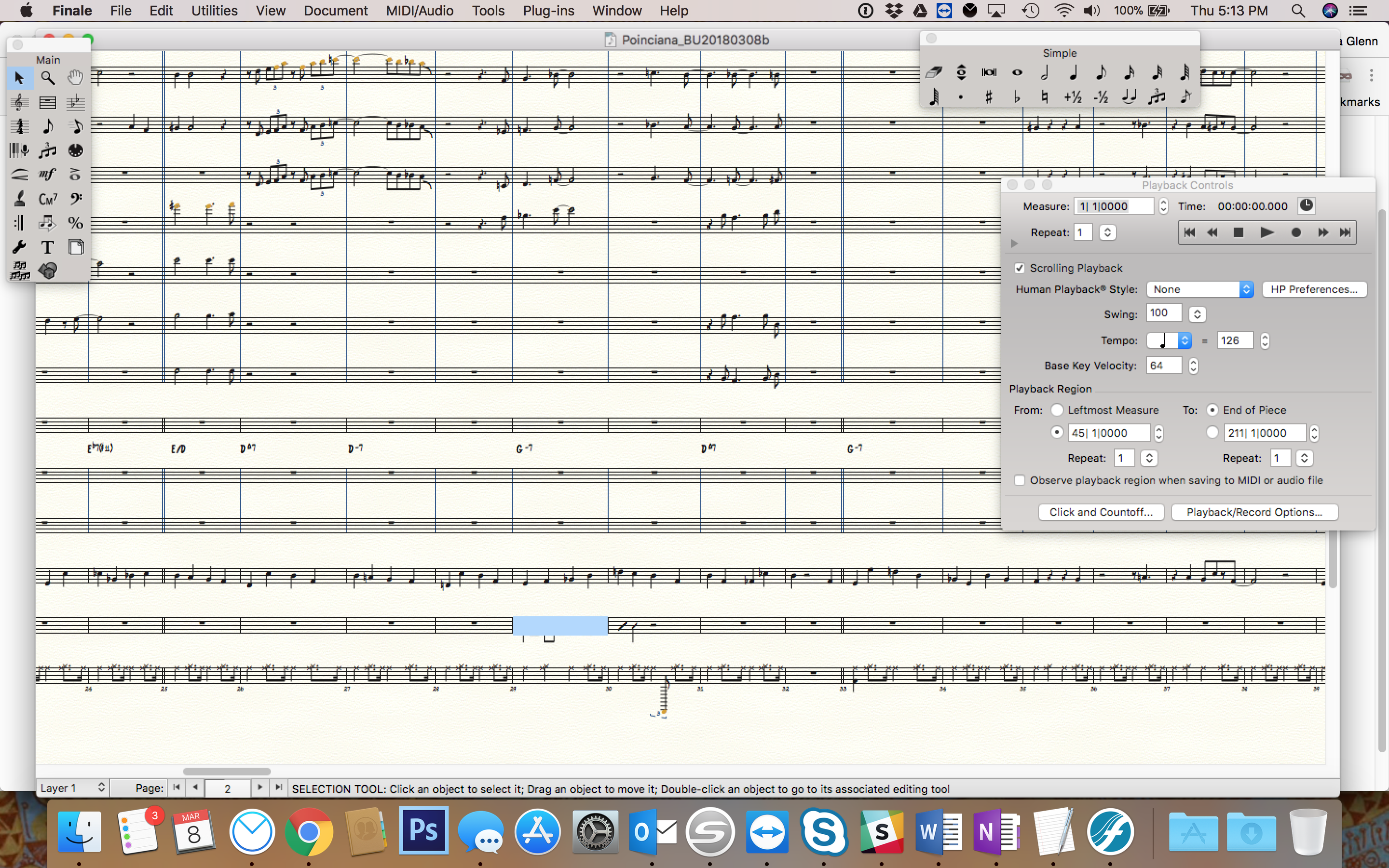
Task: Click the horizontal scrollbar thumb below the score
Action: (x=227, y=771)
